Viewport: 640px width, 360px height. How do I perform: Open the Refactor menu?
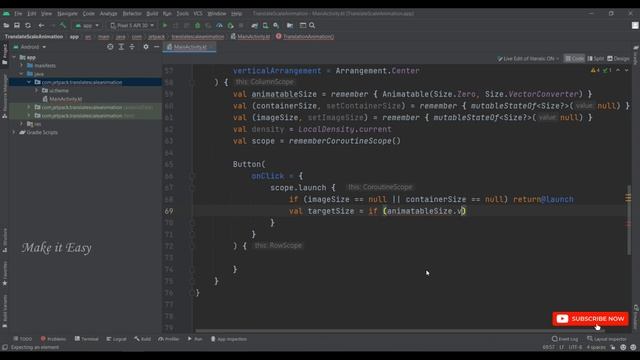pyautogui.click(x=132, y=13)
